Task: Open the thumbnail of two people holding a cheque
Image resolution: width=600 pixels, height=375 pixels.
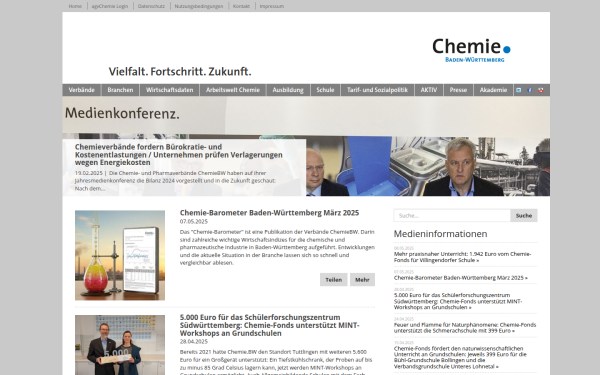Action: tap(120, 345)
